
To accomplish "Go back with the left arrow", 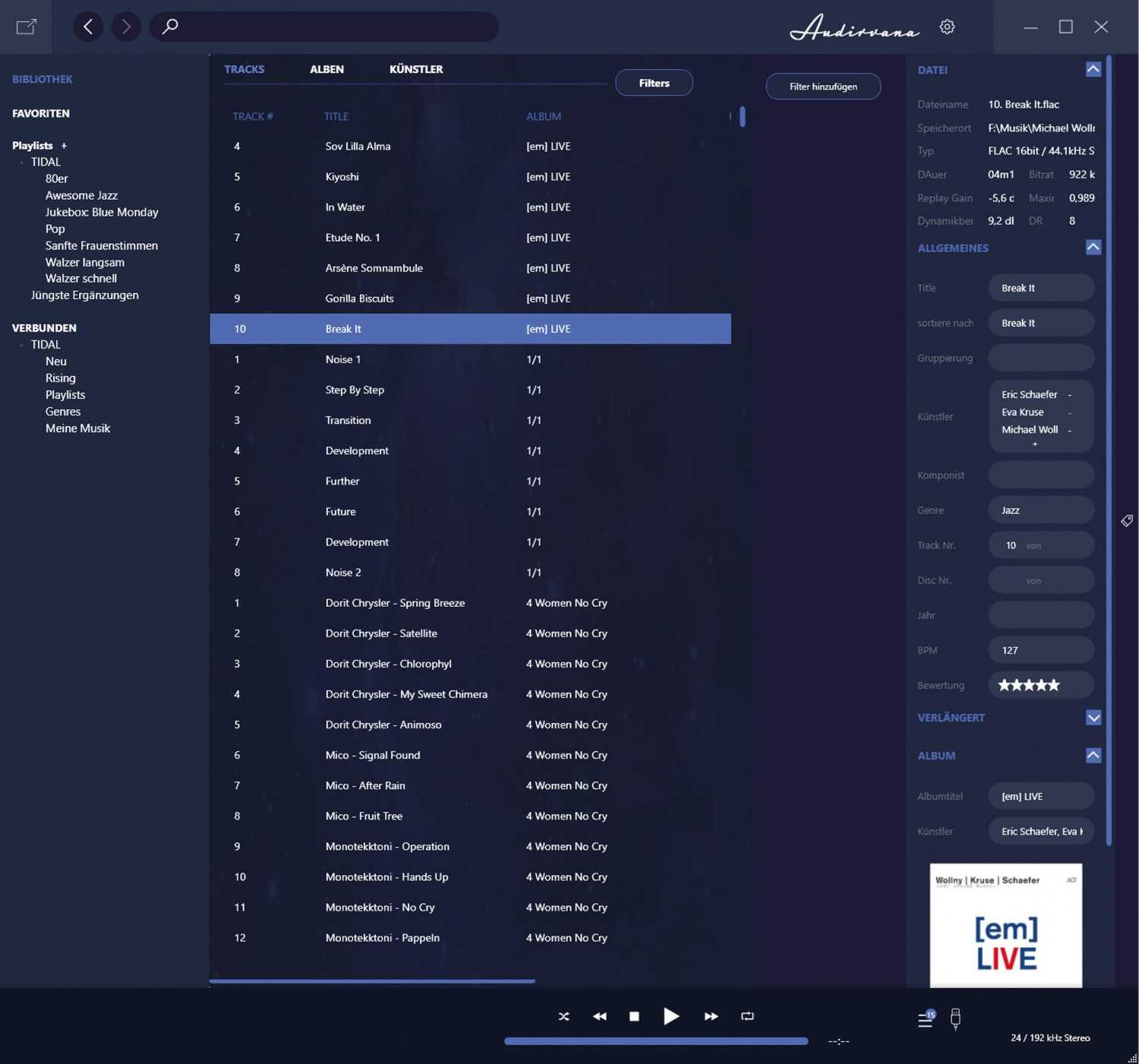I will tap(88, 27).
